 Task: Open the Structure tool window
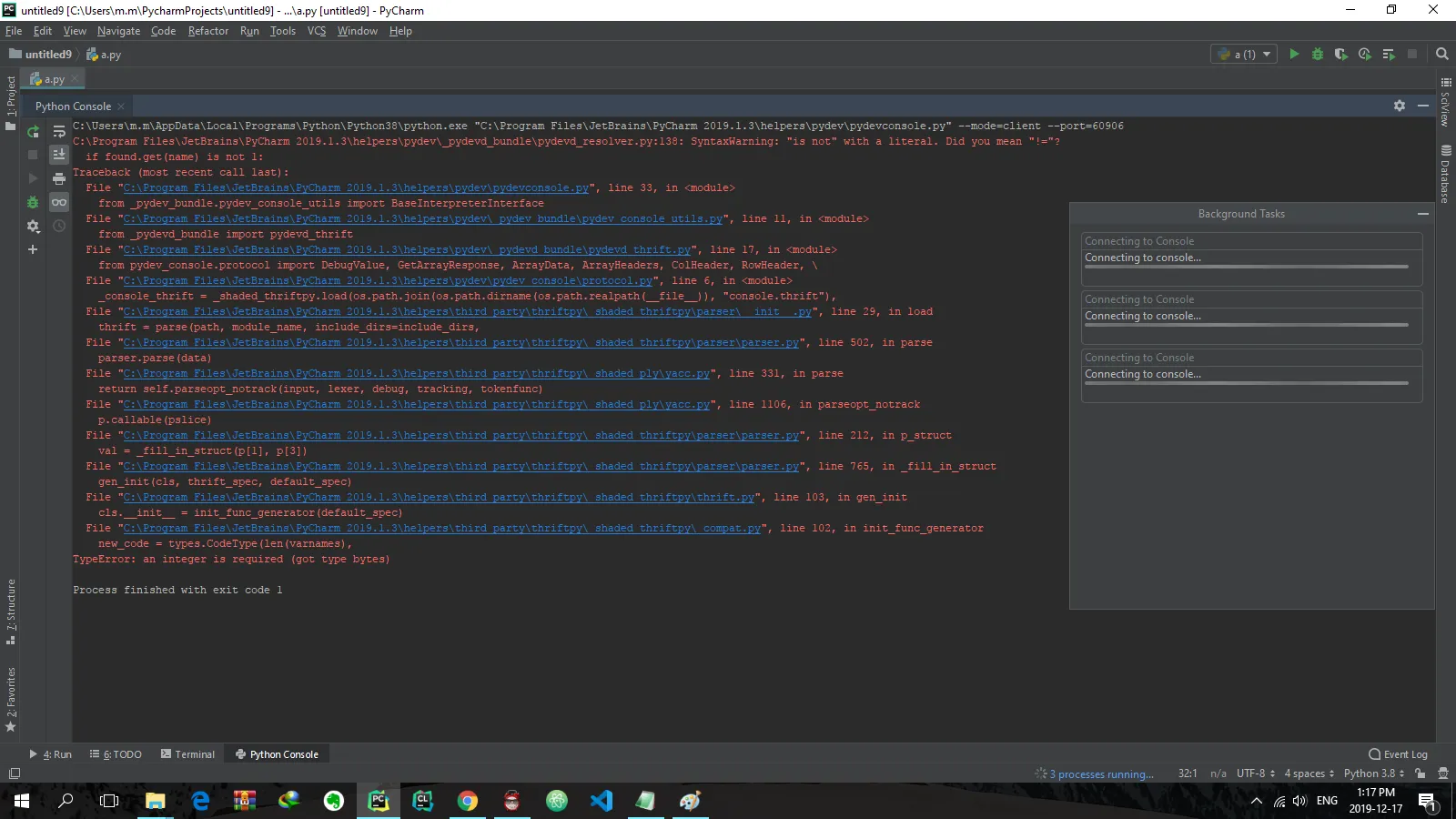pos(11,612)
